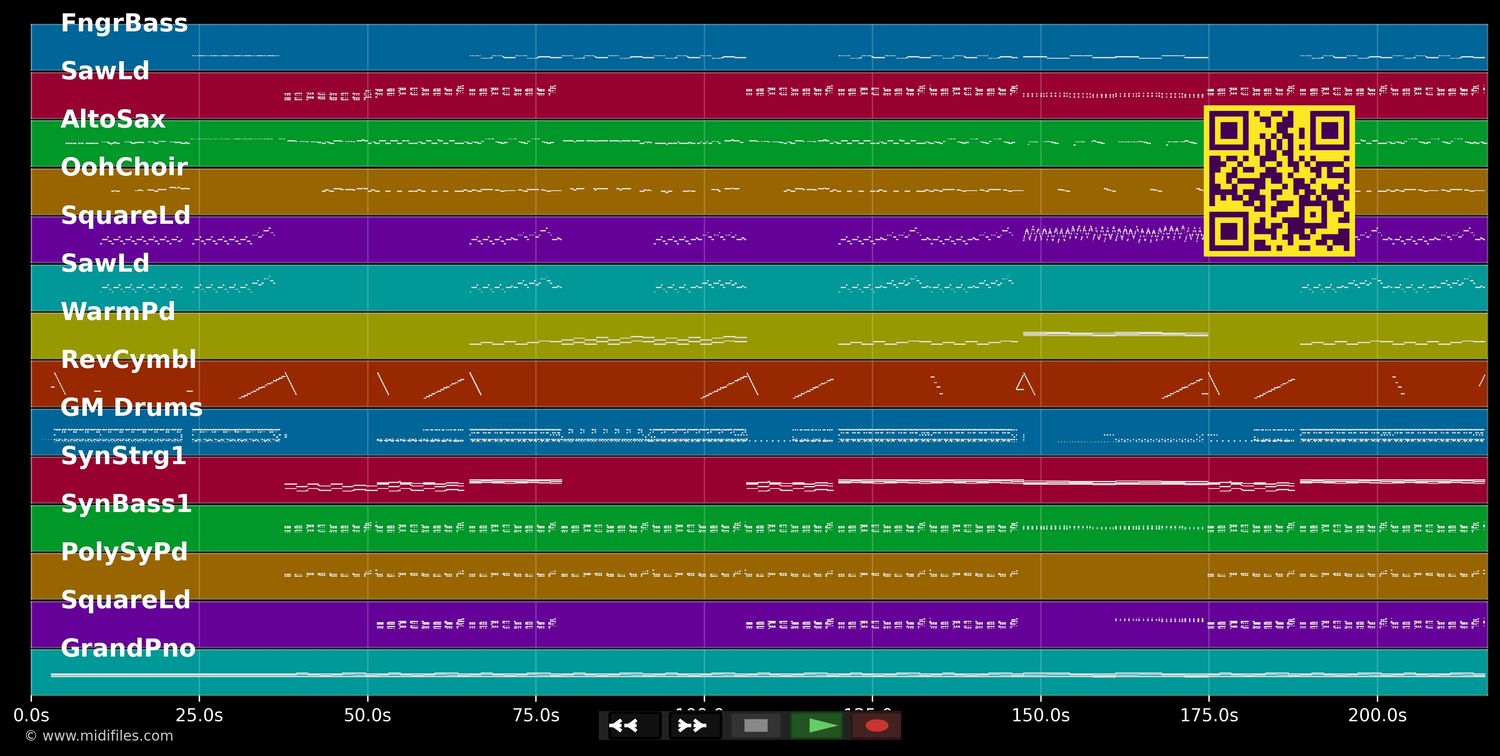Open the www.midifiles.com link

98,736
